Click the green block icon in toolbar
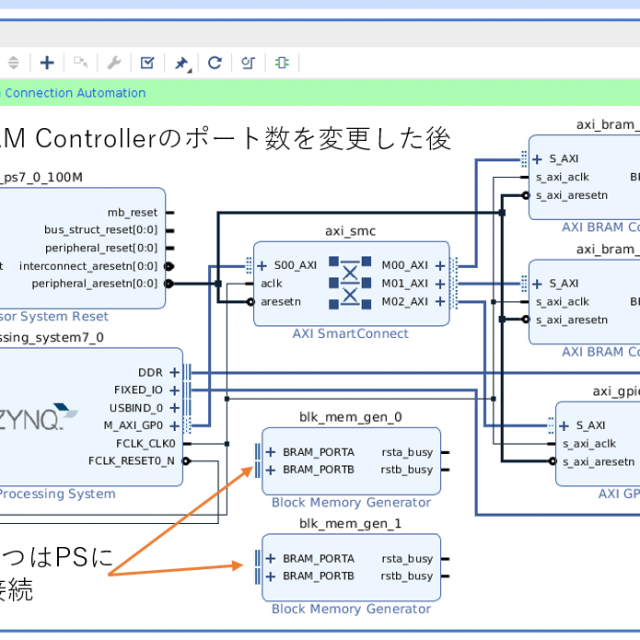This screenshot has height=640, width=640. [282, 63]
